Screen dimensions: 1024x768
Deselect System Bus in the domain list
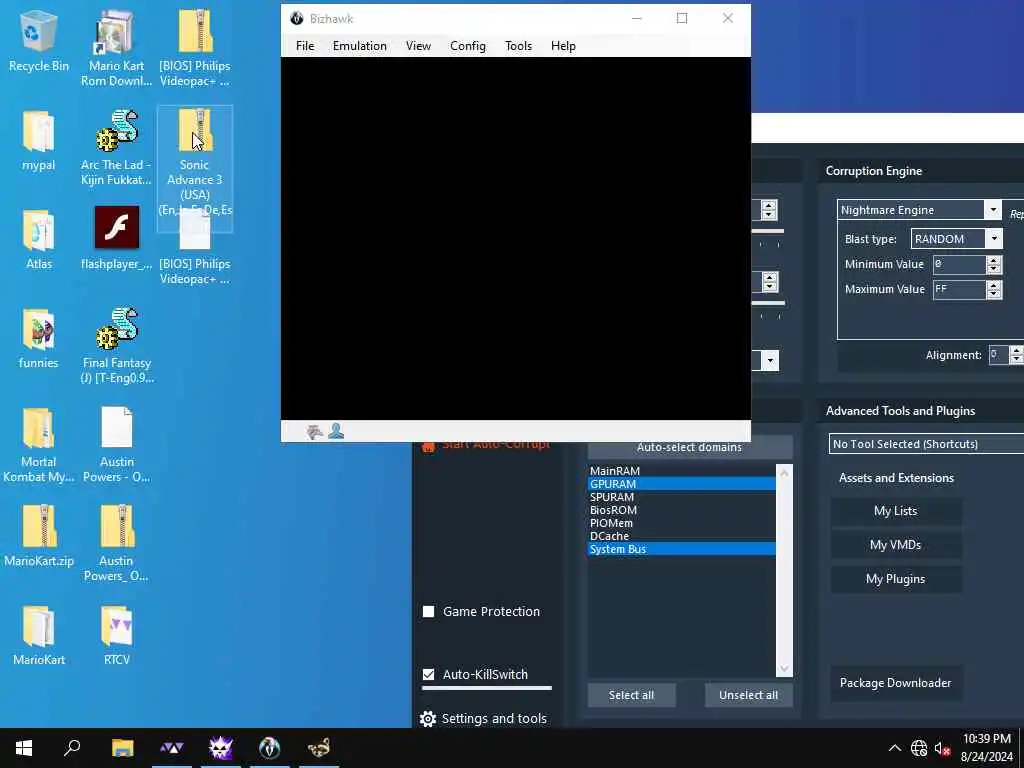click(682, 549)
